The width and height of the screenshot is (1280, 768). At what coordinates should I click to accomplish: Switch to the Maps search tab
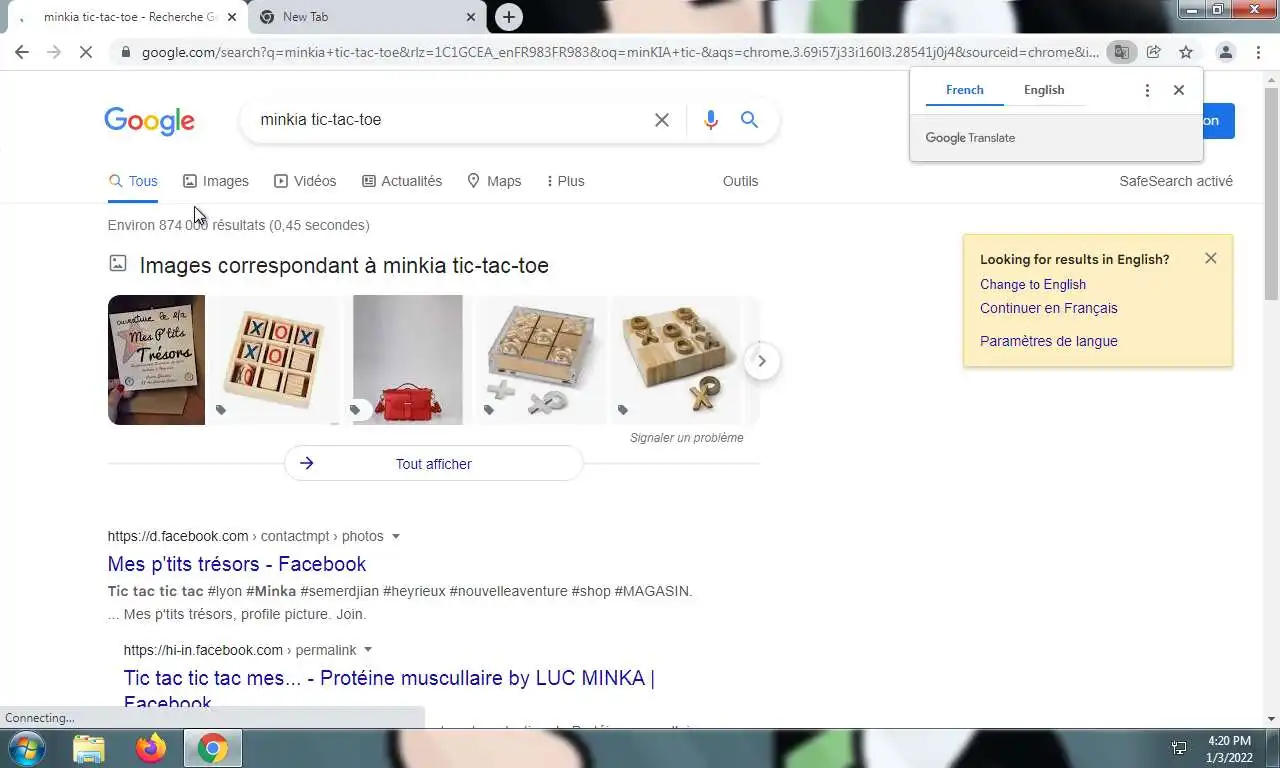[494, 181]
